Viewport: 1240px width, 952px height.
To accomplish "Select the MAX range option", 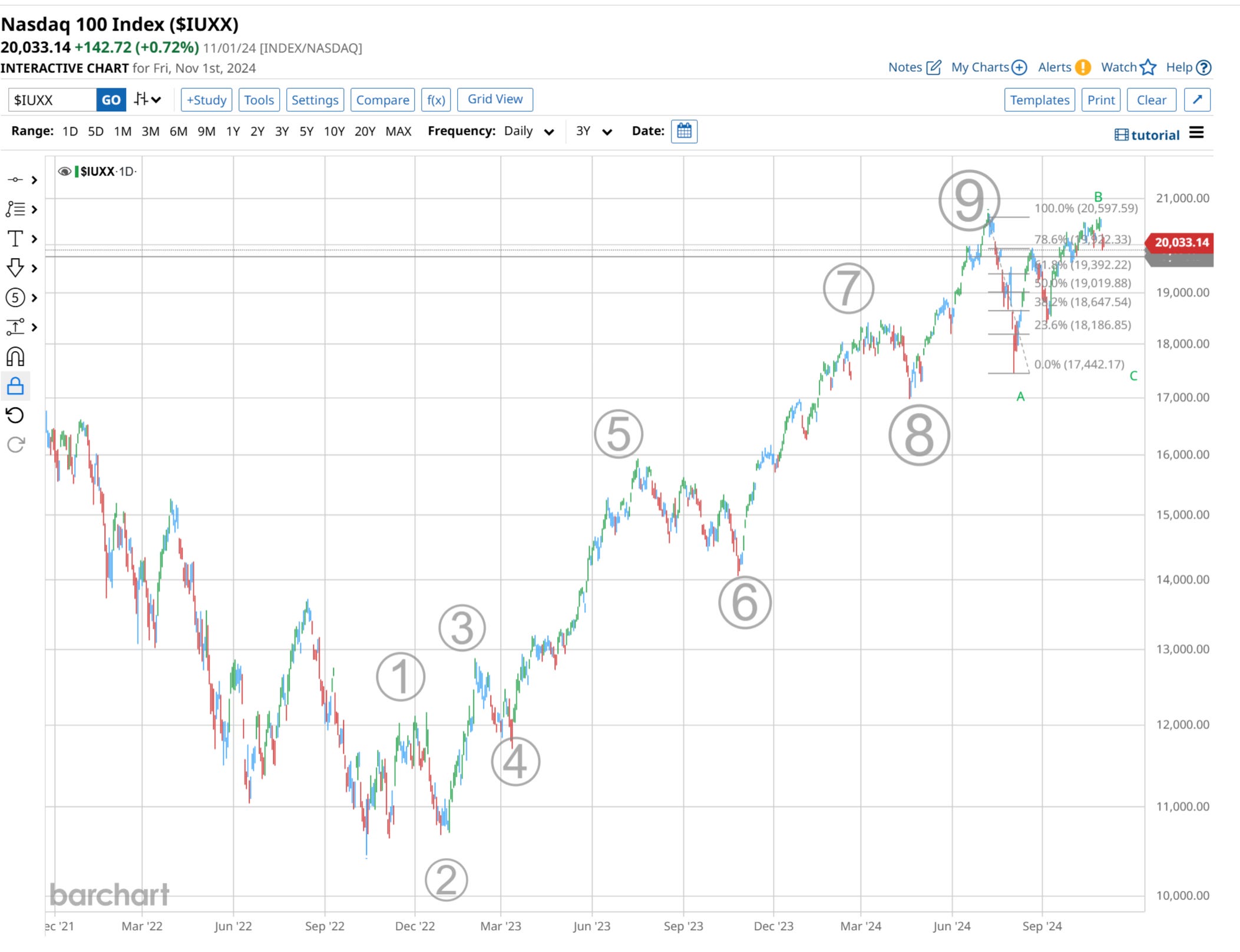I will pyautogui.click(x=398, y=131).
